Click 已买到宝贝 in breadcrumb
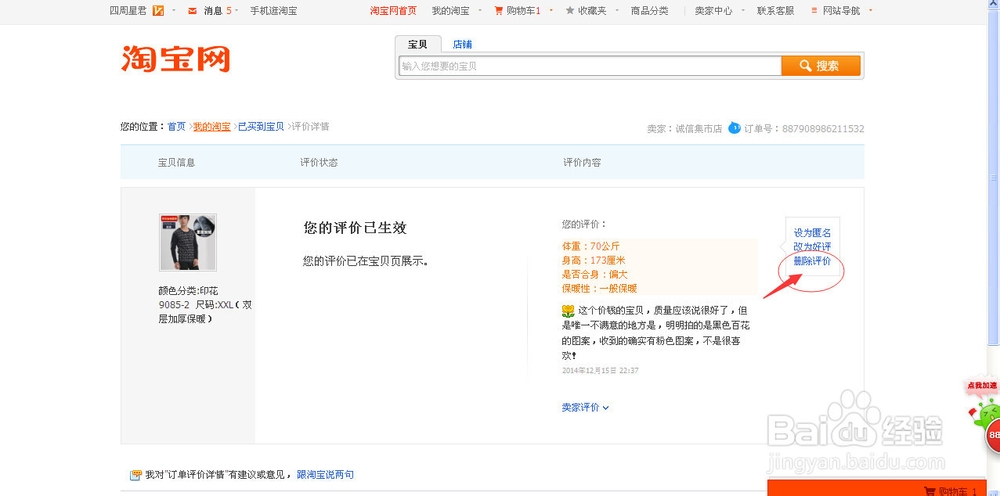 261,126
